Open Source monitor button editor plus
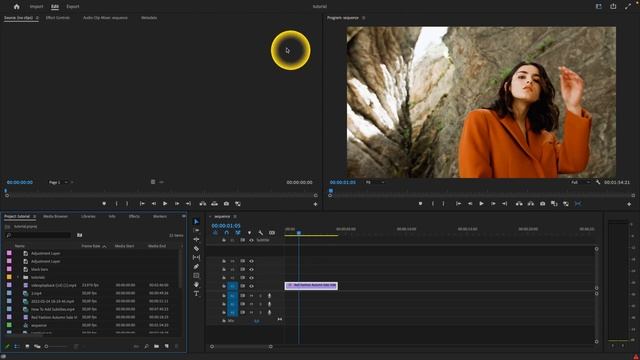The height and width of the screenshot is (360, 640). 315,204
